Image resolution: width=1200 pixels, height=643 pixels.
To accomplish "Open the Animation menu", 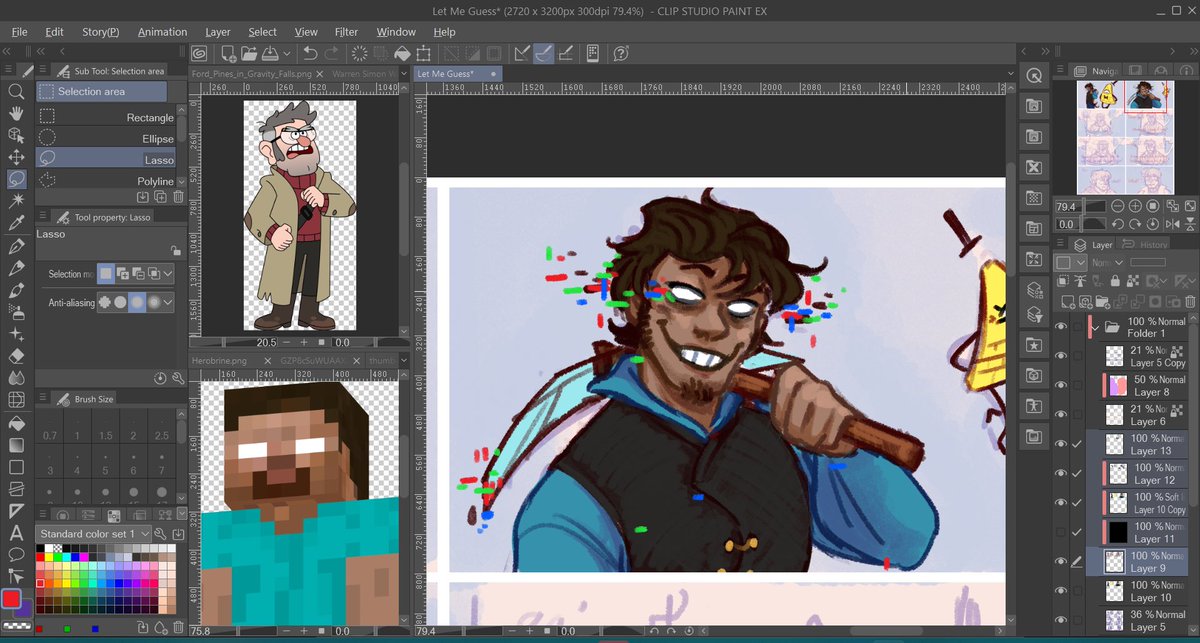I will pos(162,32).
